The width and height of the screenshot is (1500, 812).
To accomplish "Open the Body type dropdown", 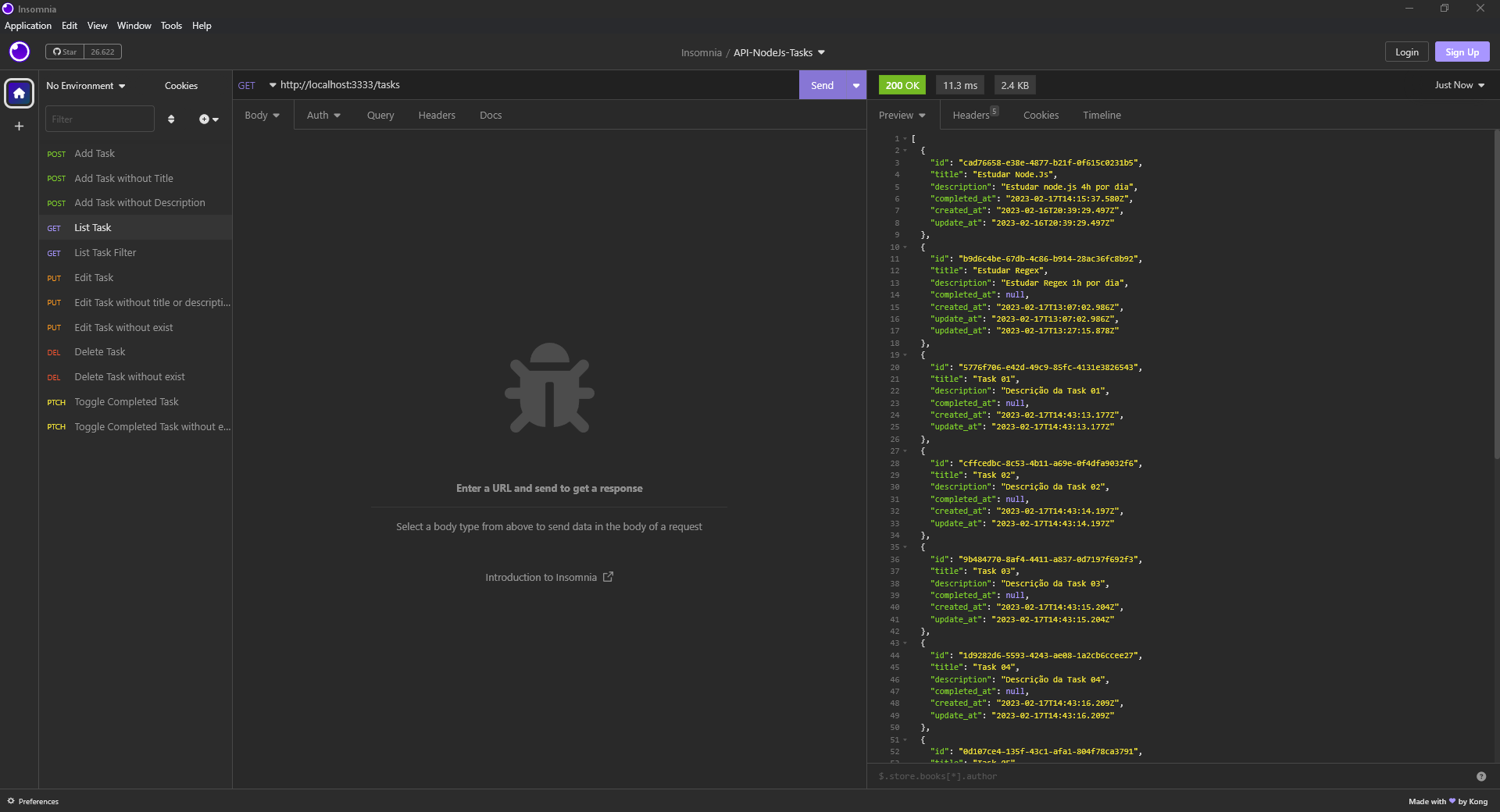I will (262, 115).
